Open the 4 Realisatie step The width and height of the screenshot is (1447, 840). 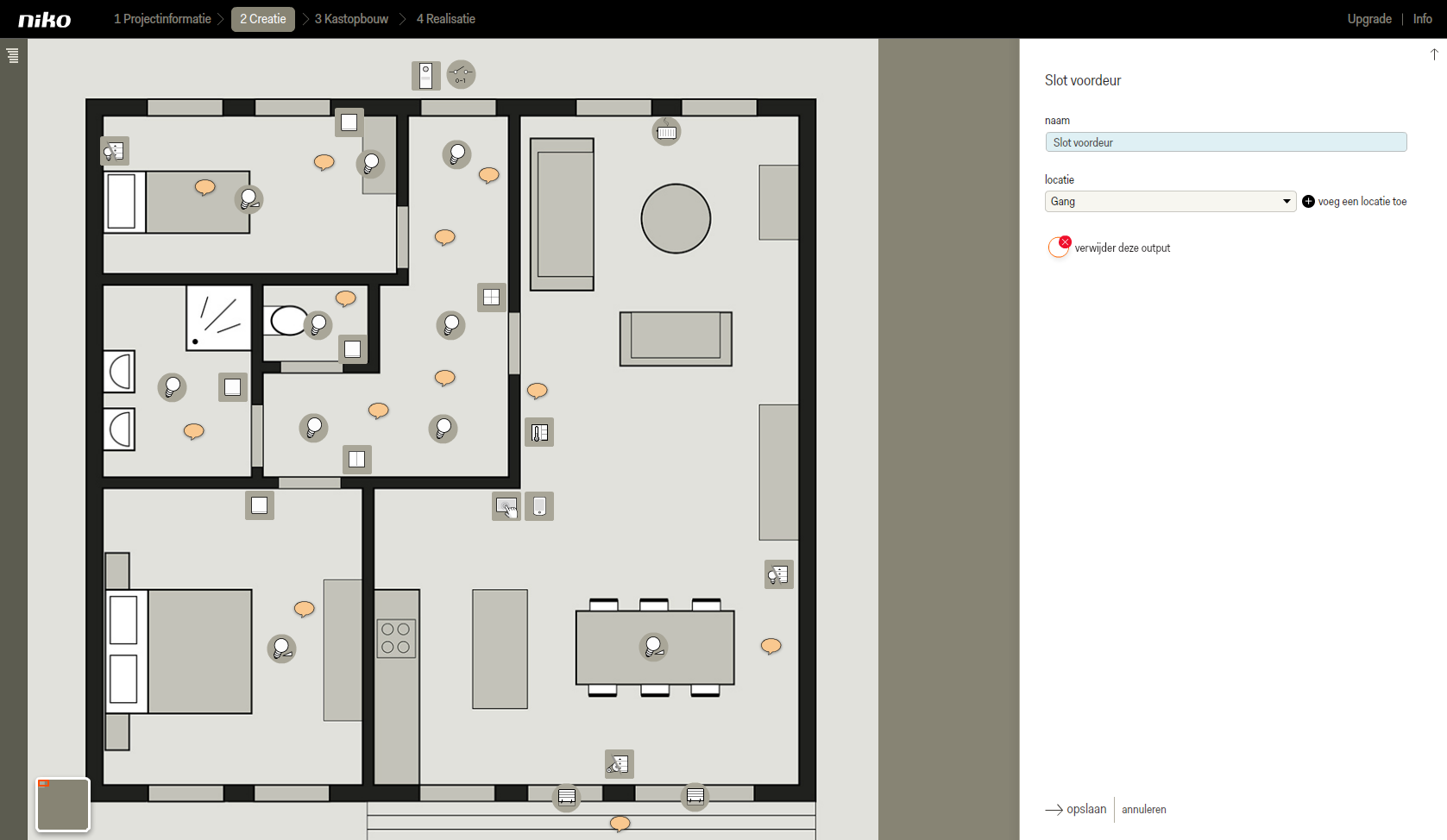[x=446, y=19]
